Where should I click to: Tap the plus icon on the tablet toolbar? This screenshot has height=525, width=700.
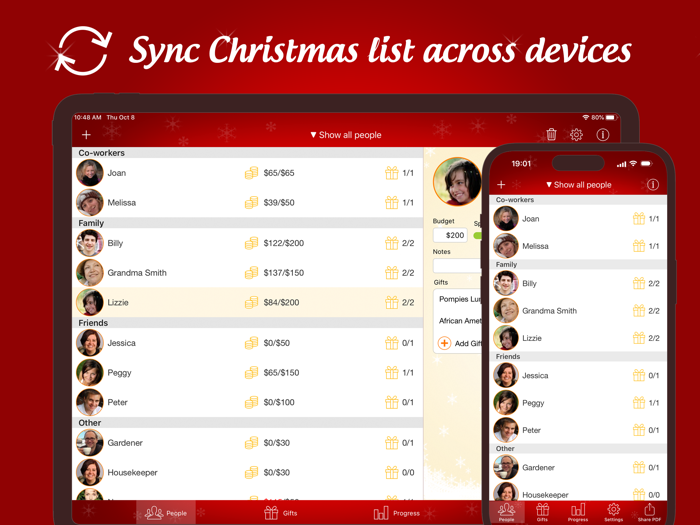pos(86,134)
